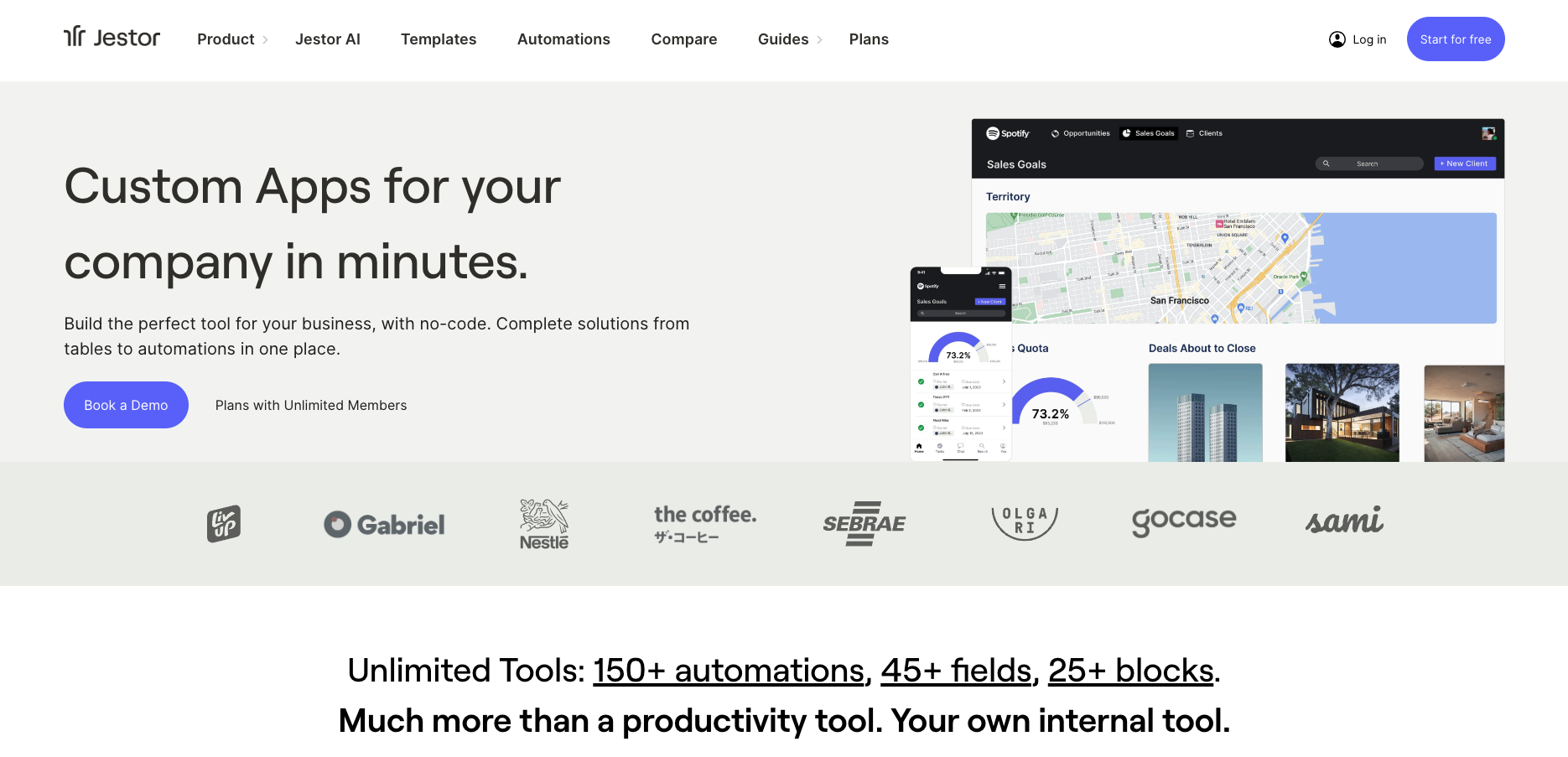
Task: Click the Log in link text
Action: (1369, 39)
